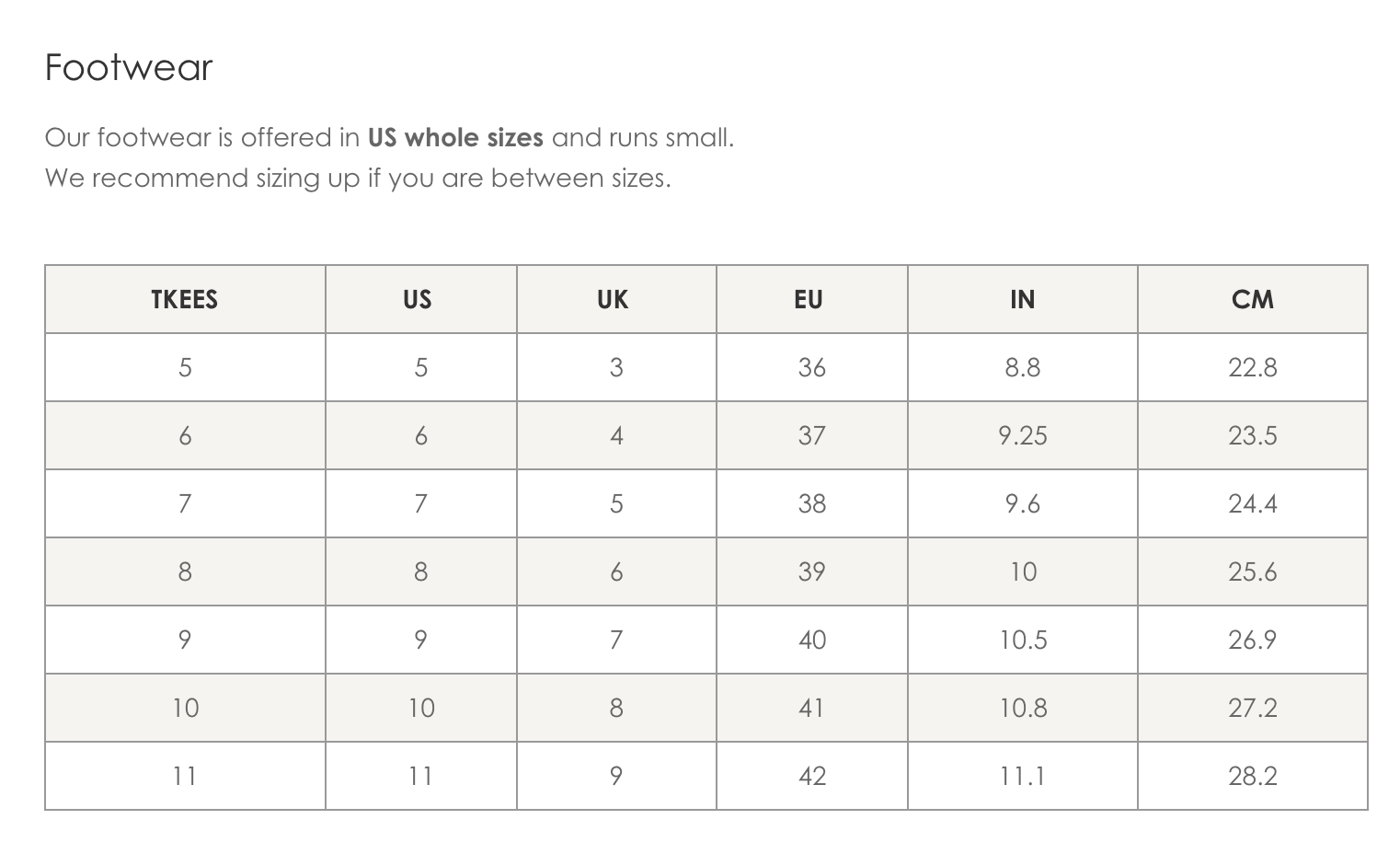Select the 24.4 cm cell
Screen dimensions: 1400x854
1253,503
